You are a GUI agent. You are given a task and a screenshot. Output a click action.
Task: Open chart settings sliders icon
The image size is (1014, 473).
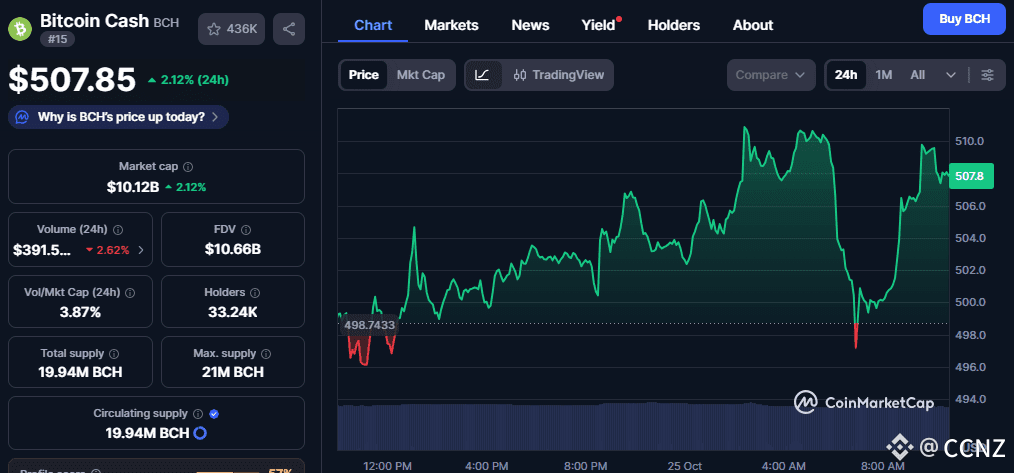(987, 75)
